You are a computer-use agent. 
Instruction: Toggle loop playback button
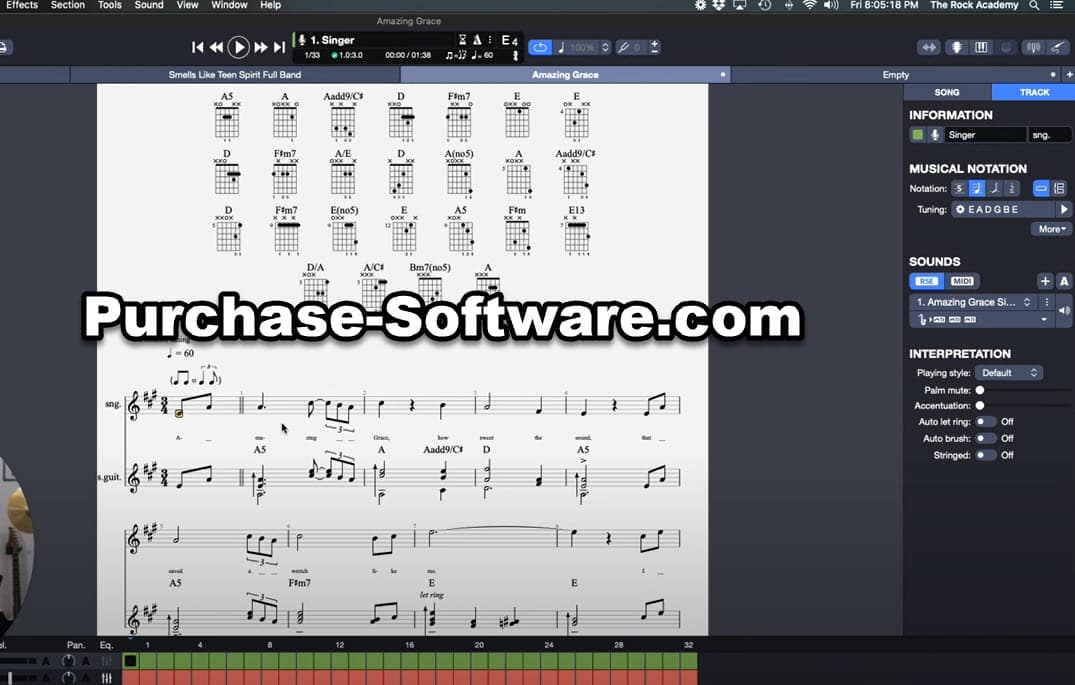point(540,47)
